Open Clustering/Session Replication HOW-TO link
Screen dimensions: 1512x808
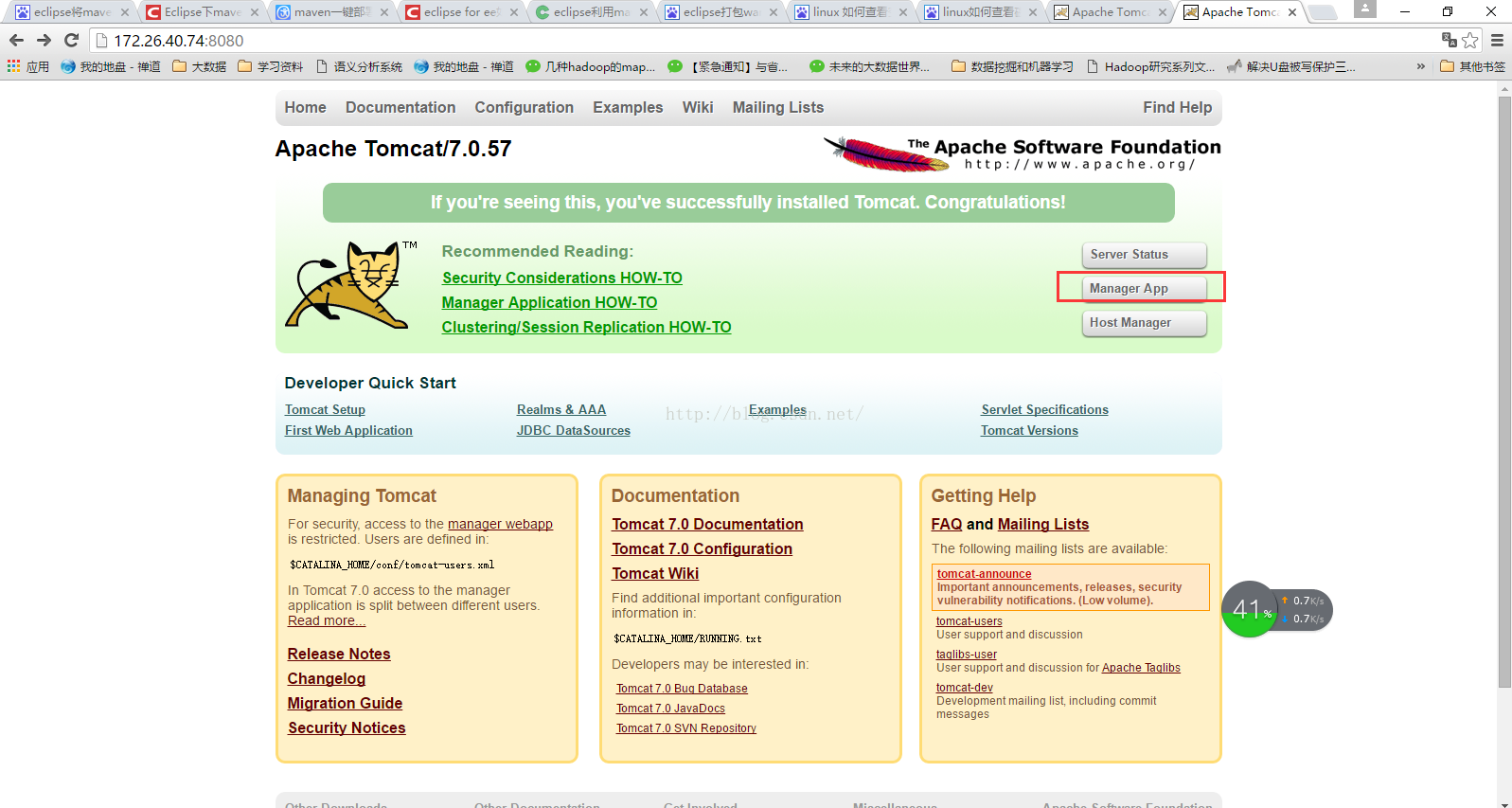586,327
